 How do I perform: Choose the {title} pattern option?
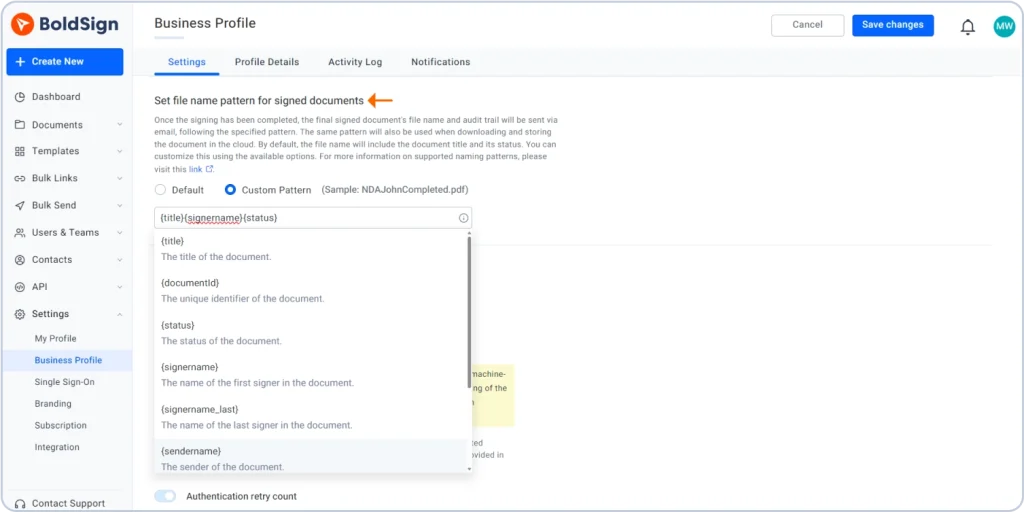click(311, 249)
